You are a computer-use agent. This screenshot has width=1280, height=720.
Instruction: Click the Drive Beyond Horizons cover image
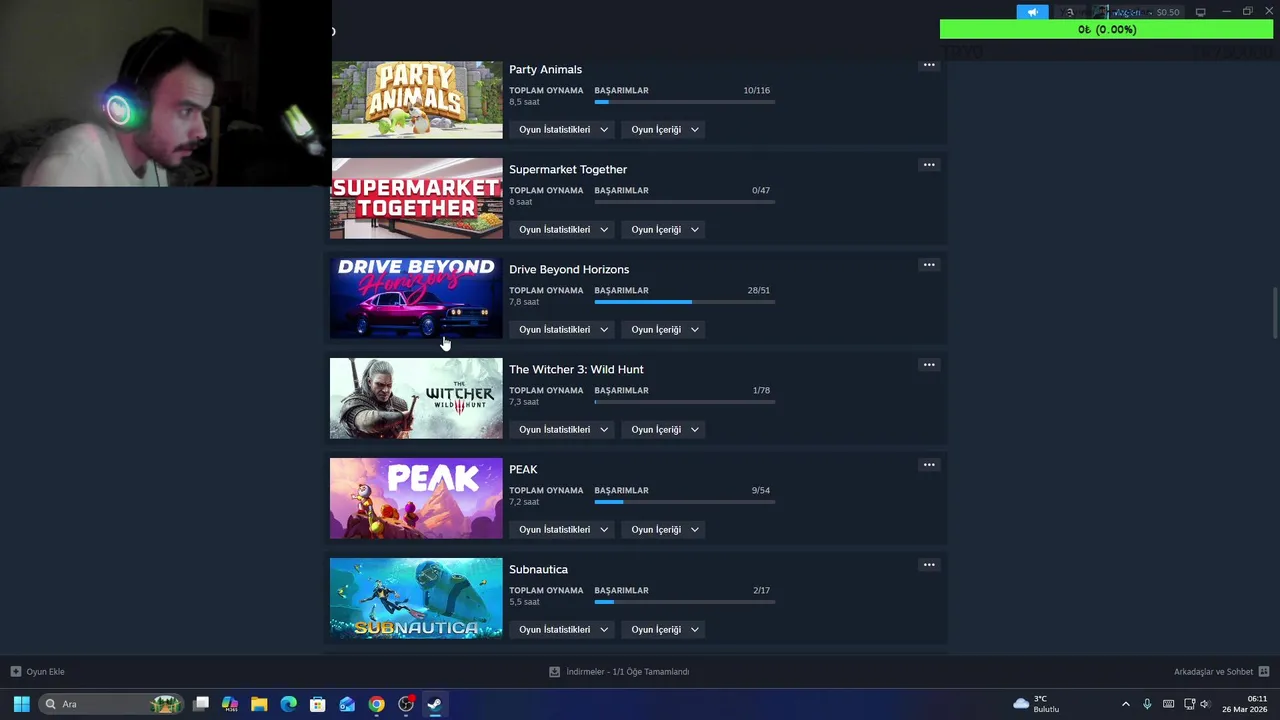pos(416,298)
